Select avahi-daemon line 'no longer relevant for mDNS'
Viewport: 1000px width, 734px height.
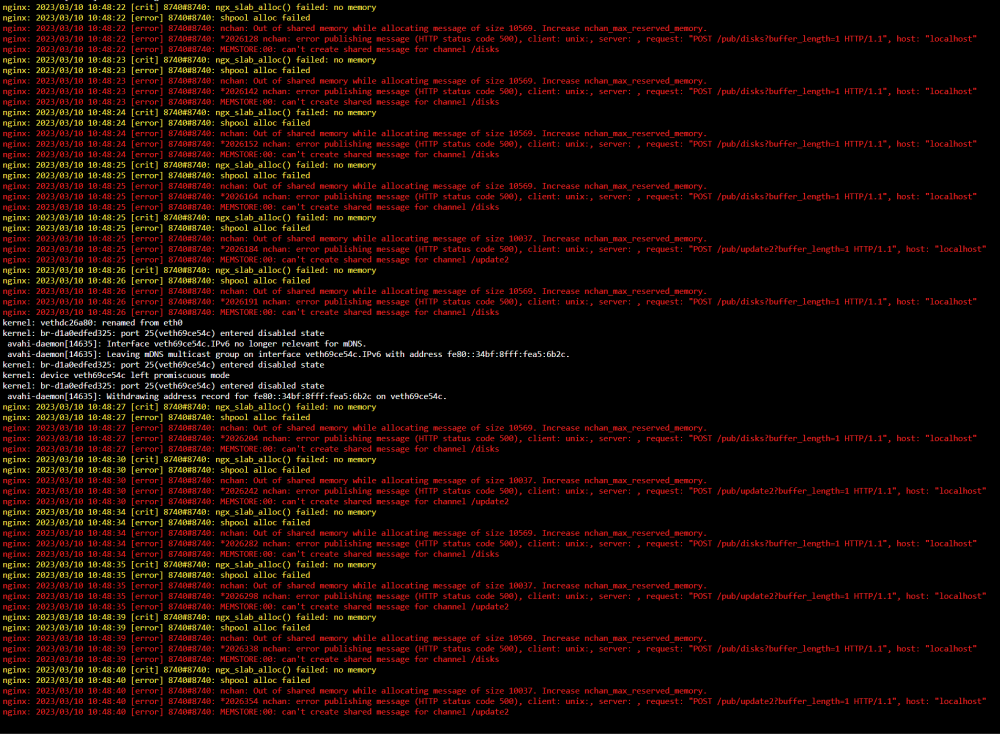pyautogui.click(x=186, y=344)
